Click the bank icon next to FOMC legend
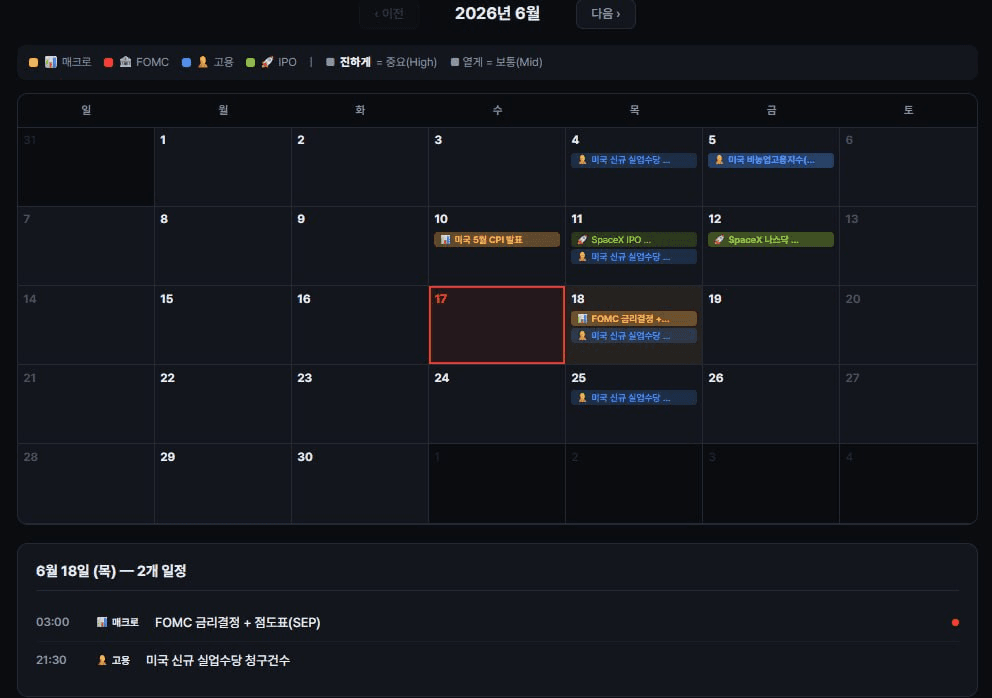Screen dimensions: 992x698 click(x=125, y=62)
